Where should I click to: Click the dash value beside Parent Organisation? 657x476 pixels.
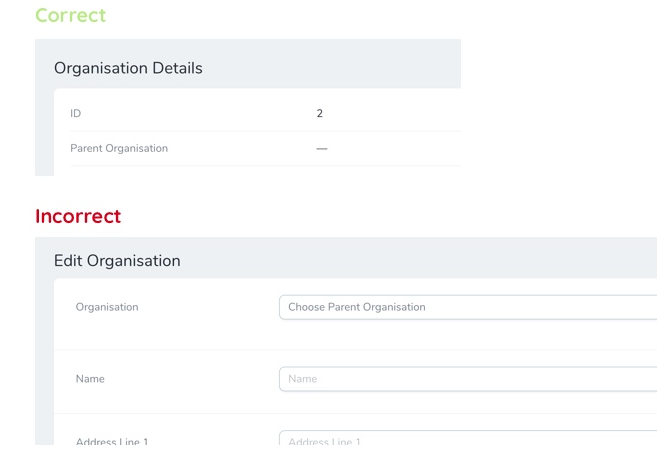click(322, 149)
